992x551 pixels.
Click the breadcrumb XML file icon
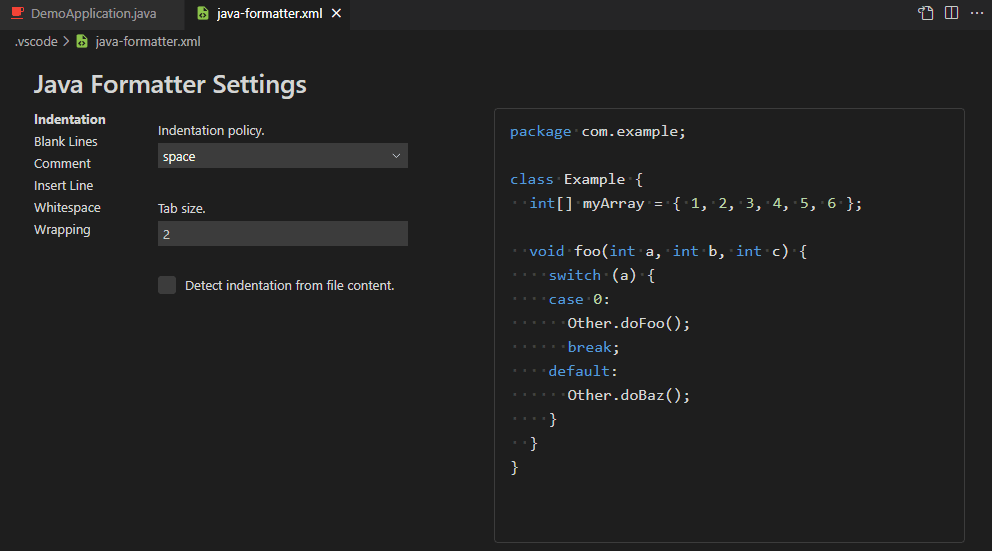pos(82,42)
